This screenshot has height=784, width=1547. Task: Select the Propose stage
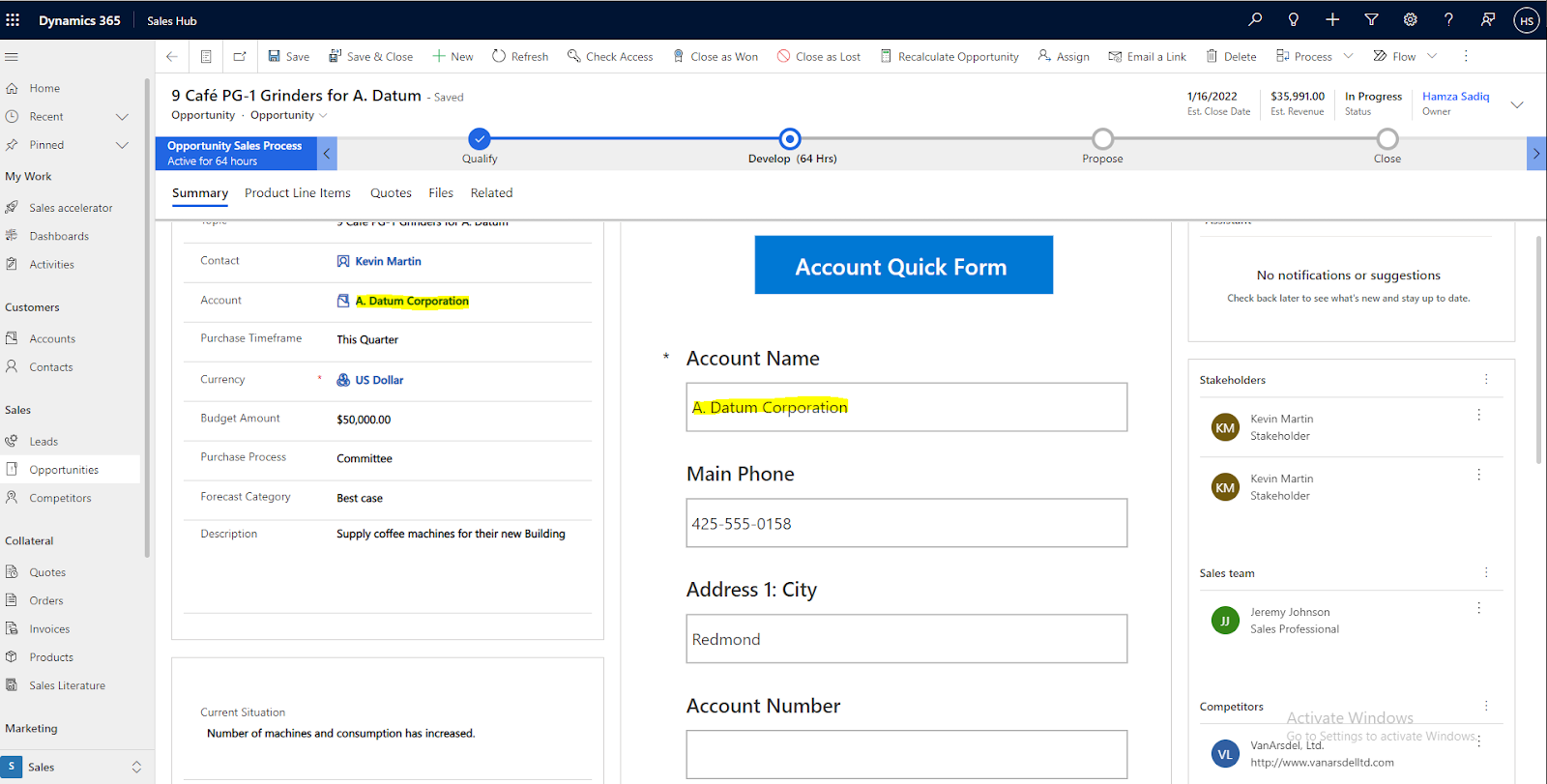[1102, 139]
